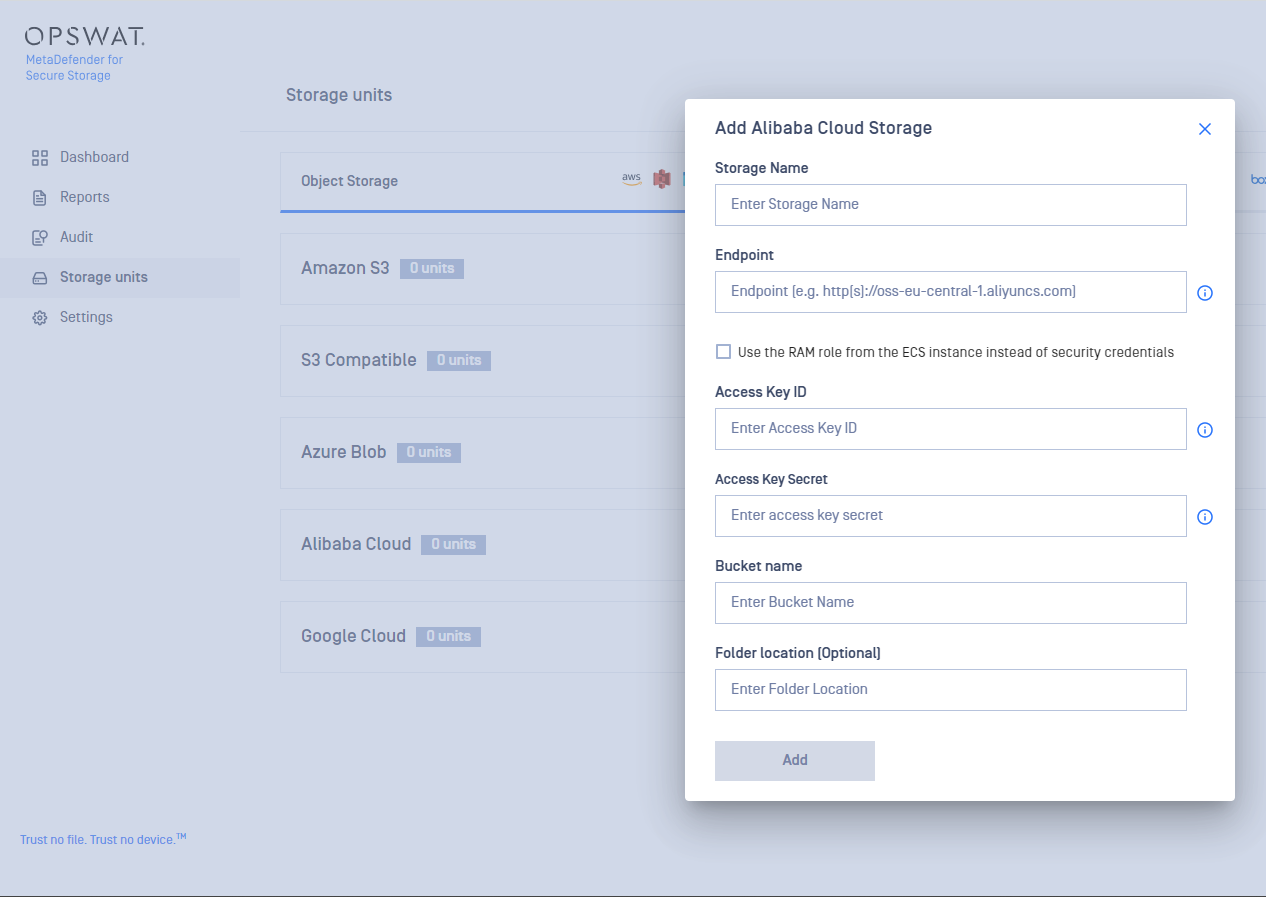The width and height of the screenshot is (1266, 897).
Task: Focus the Access Key ID field
Action: pos(951,428)
